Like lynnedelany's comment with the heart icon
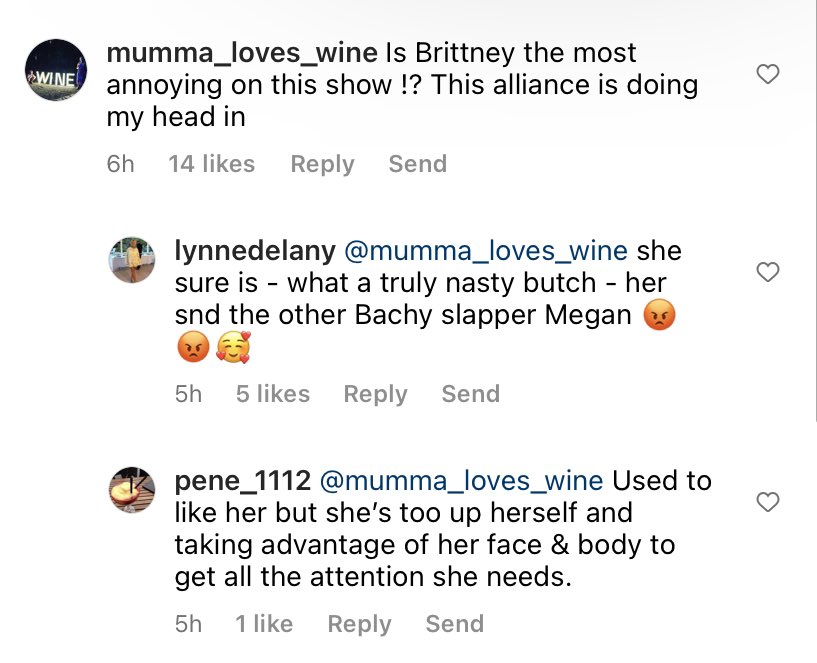Screen dimensions: 817x663 click(768, 272)
